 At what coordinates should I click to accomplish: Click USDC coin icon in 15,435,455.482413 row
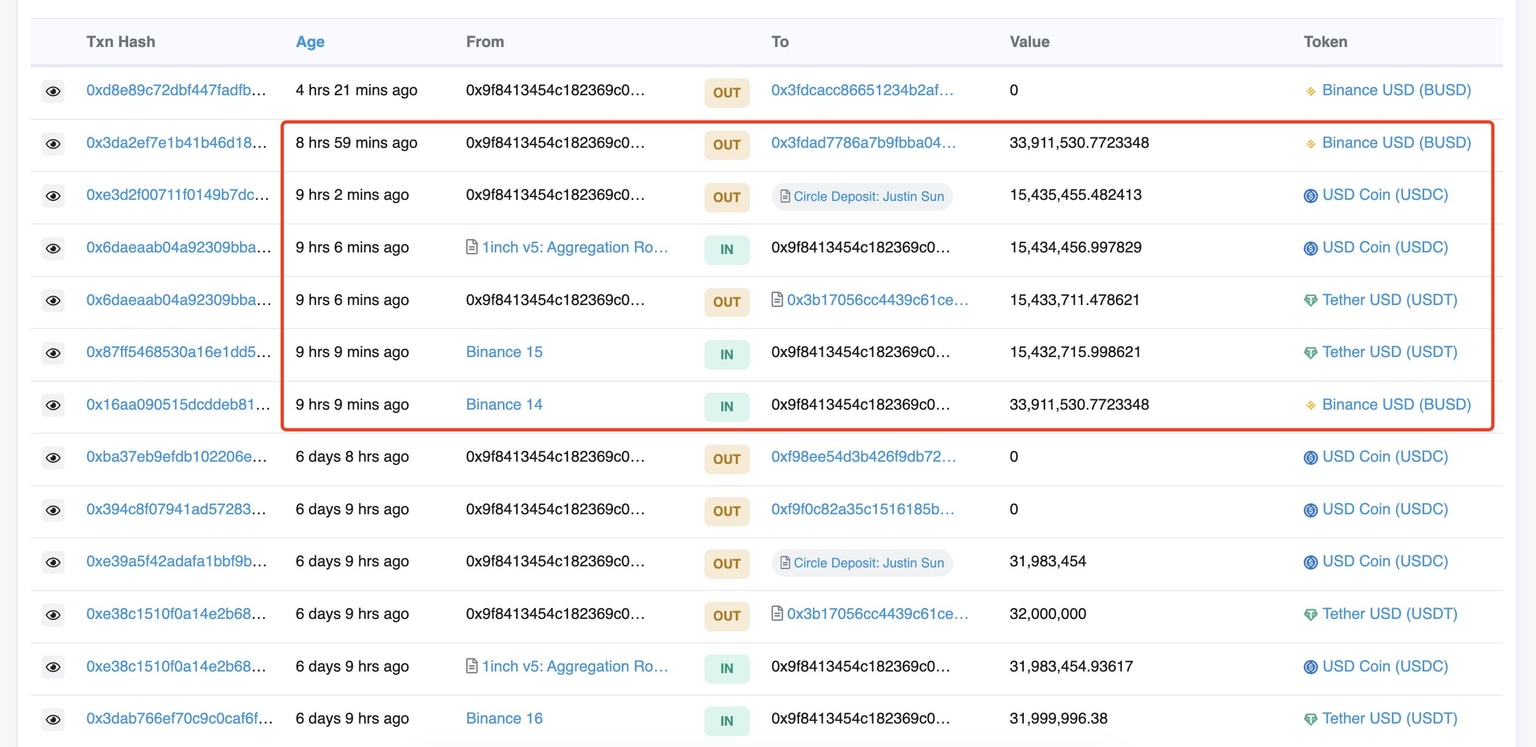pyautogui.click(x=1310, y=196)
